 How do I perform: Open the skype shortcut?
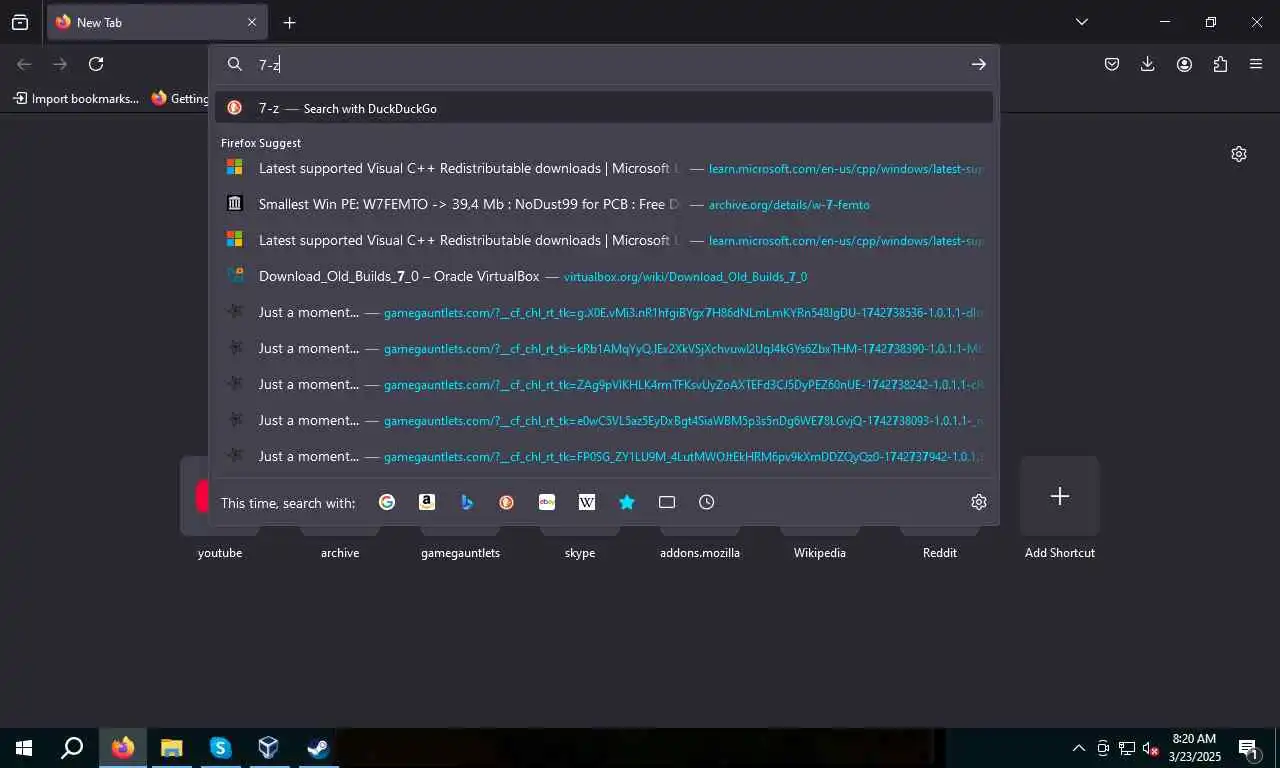click(580, 552)
